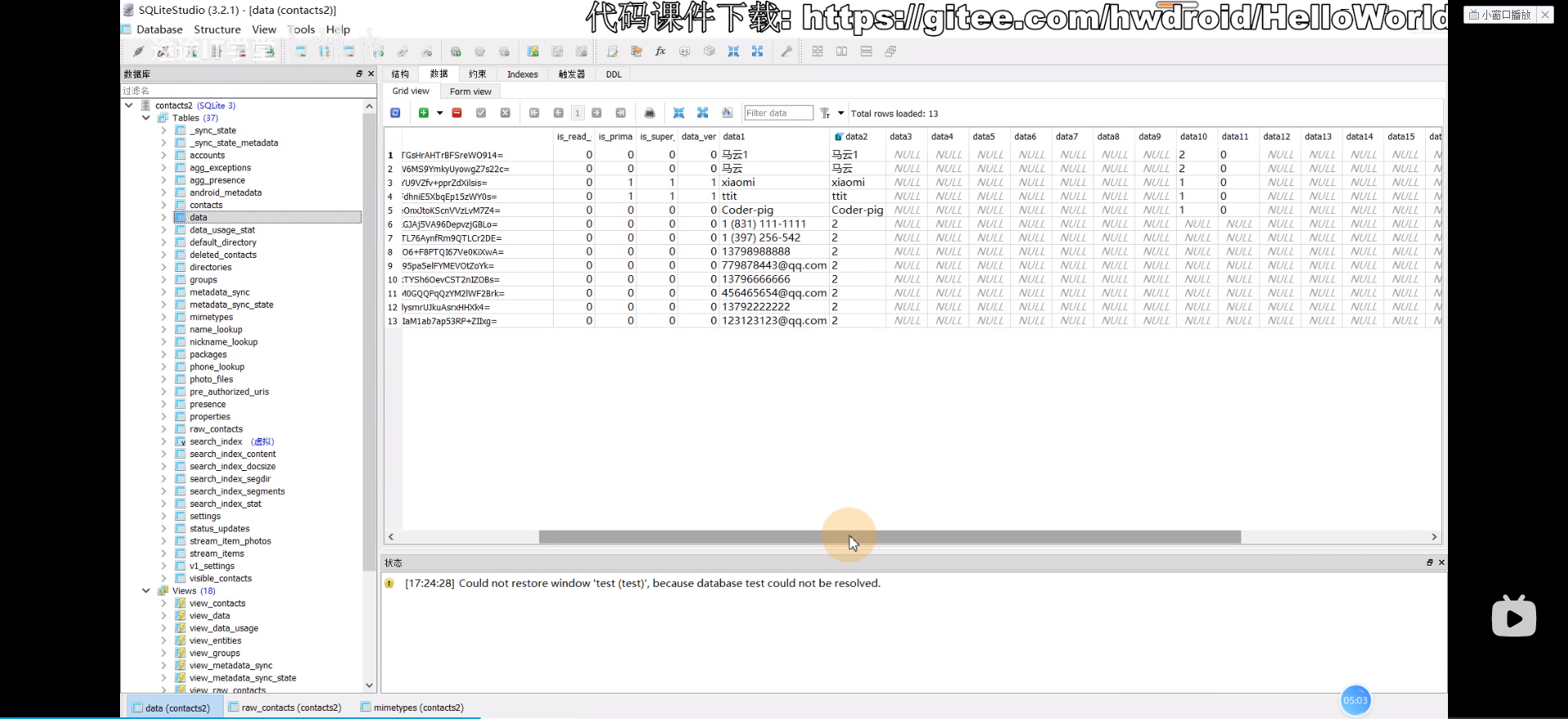Collapse the contacts2 database node
The height and width of the screenshot is (719, 1568).
point(129,105)
